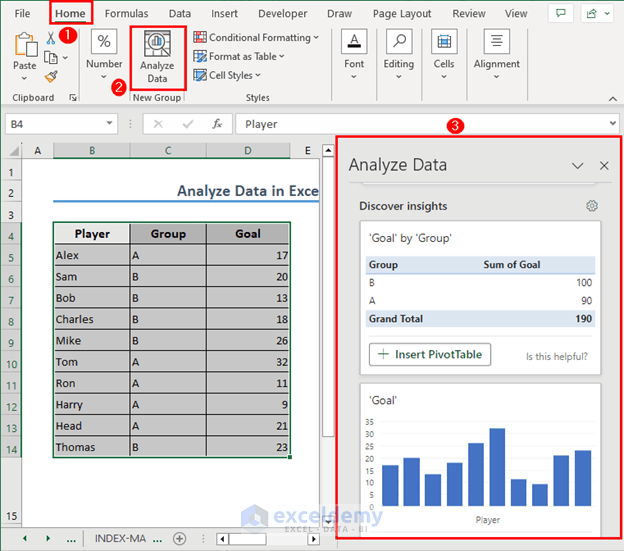Select the Format Painter brush

tap(51, 76)
